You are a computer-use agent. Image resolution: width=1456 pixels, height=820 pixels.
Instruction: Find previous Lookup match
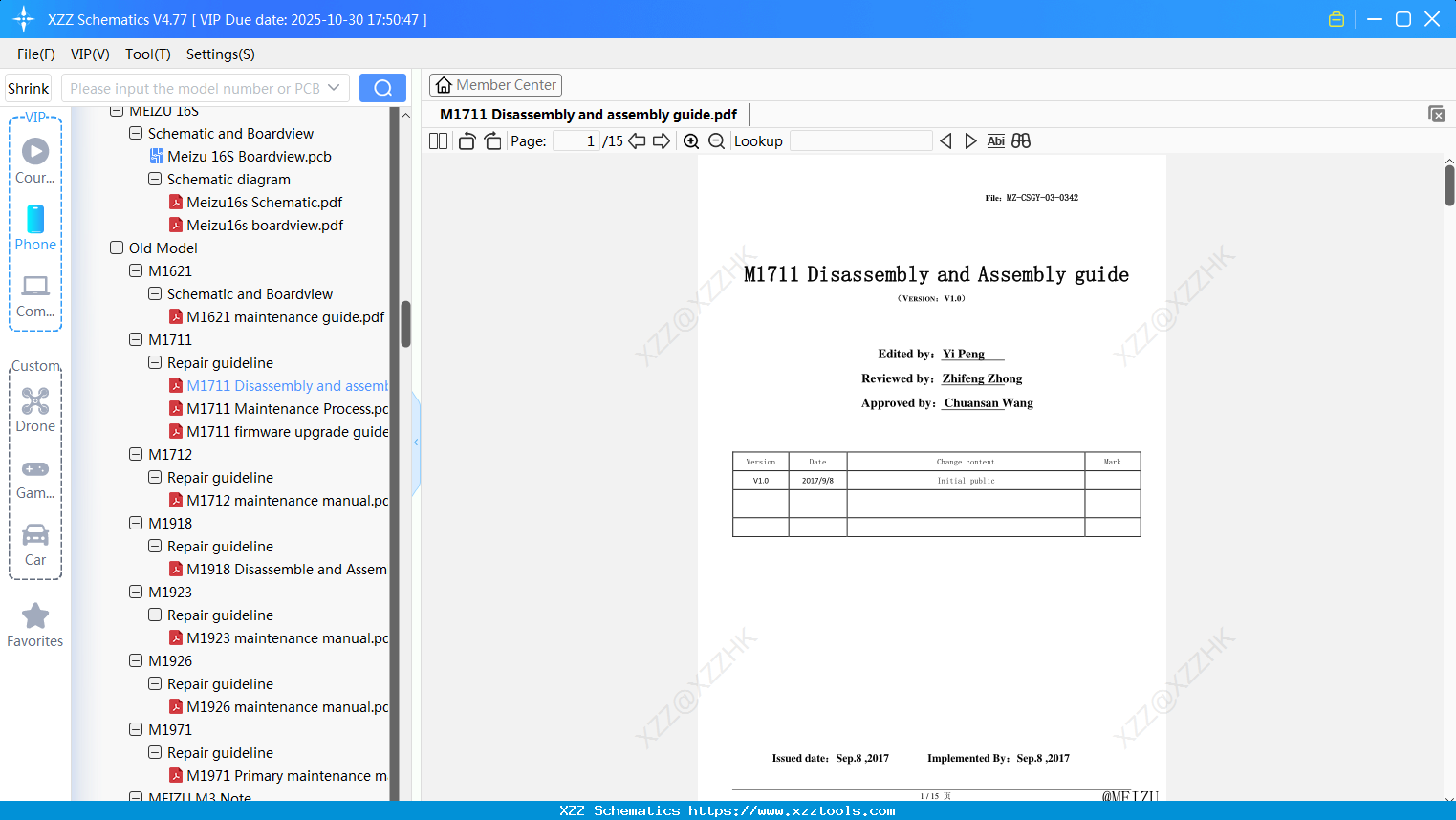945,140
